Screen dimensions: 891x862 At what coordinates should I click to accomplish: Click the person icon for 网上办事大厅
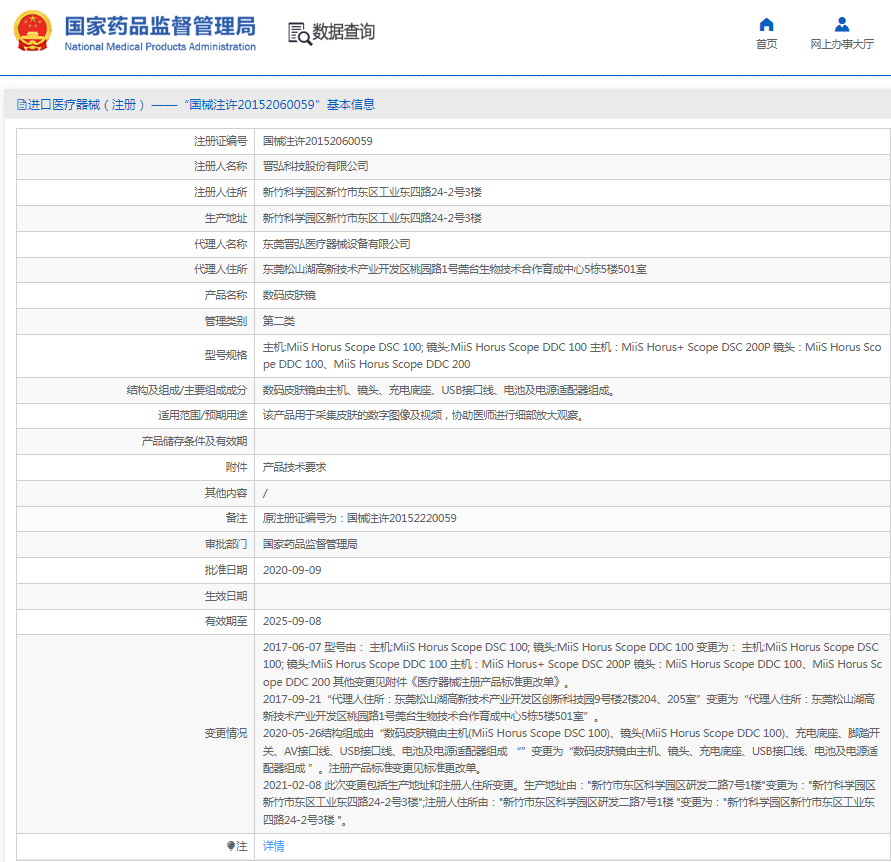tap(841, 25)
